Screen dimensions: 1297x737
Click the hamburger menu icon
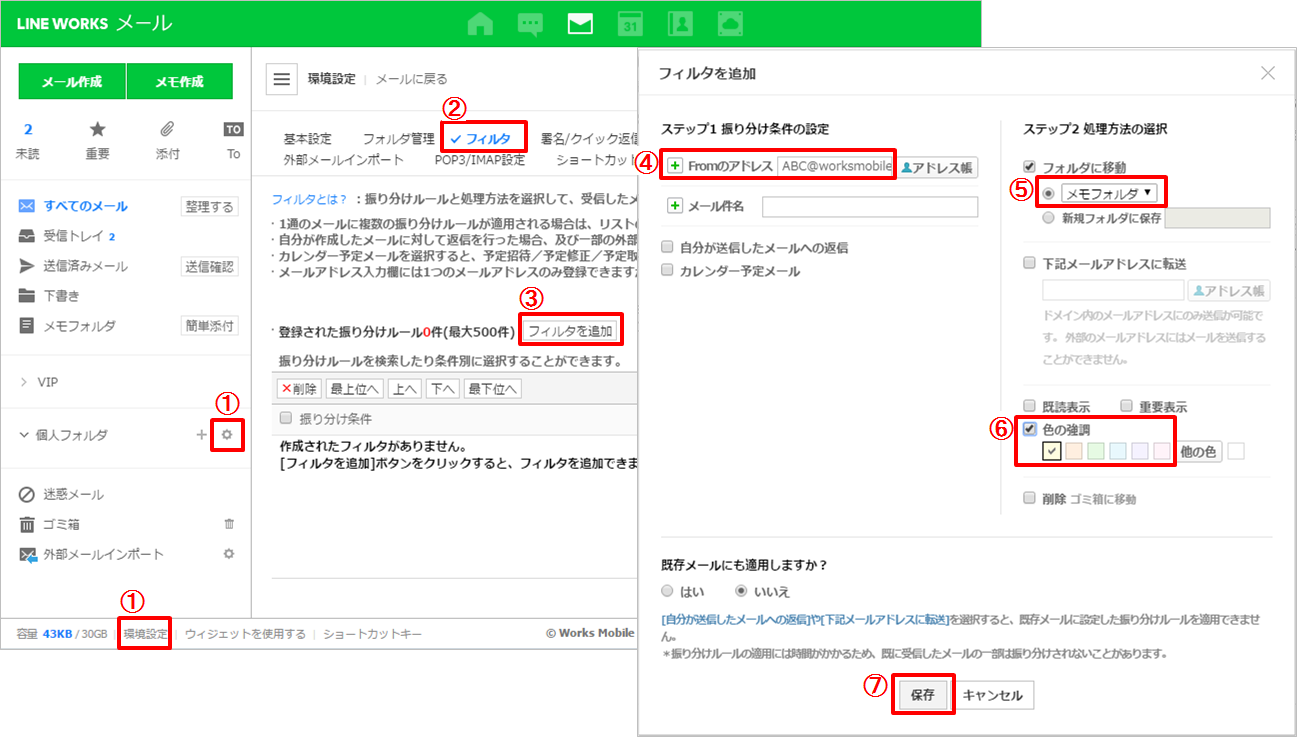pos(283,79)
